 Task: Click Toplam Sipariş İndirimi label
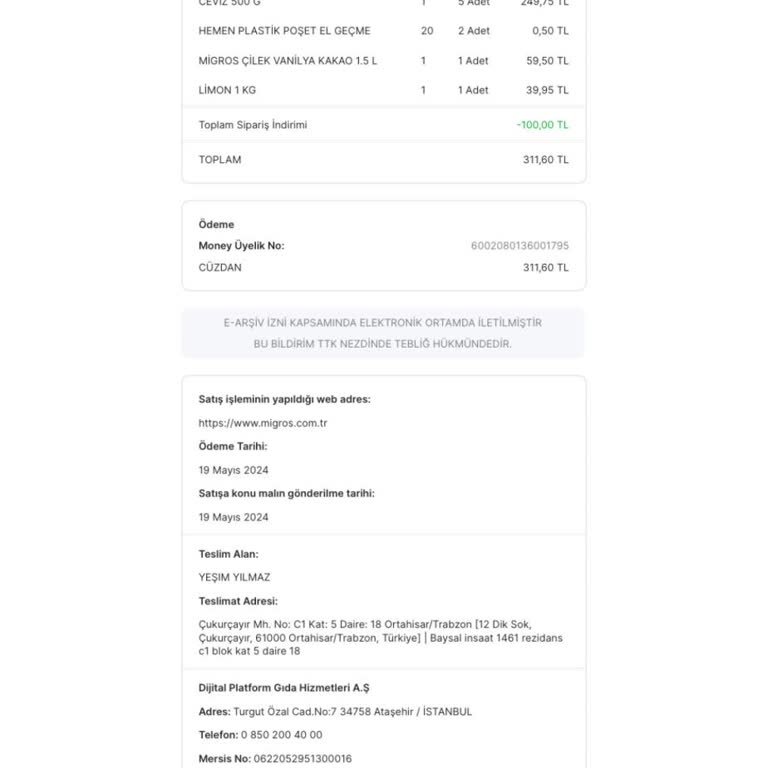(253, 125)
